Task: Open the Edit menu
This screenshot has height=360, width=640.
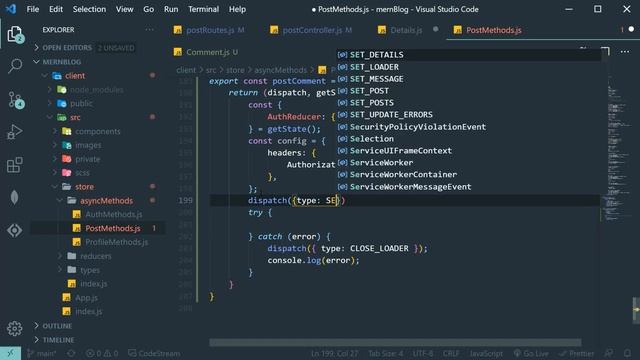Action: click(56, 9)
